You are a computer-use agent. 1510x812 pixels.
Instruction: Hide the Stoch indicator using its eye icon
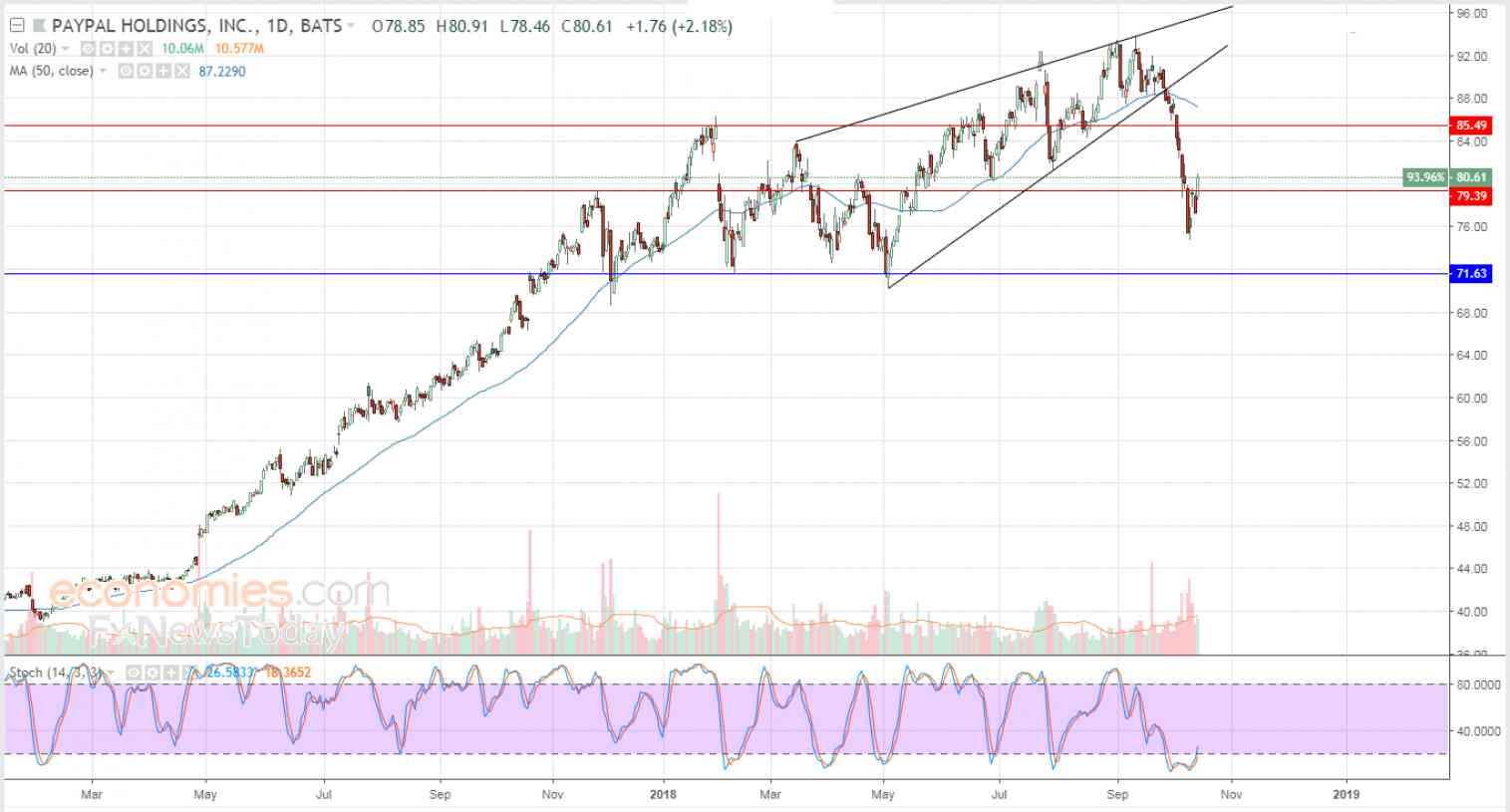tap(133, 673)
